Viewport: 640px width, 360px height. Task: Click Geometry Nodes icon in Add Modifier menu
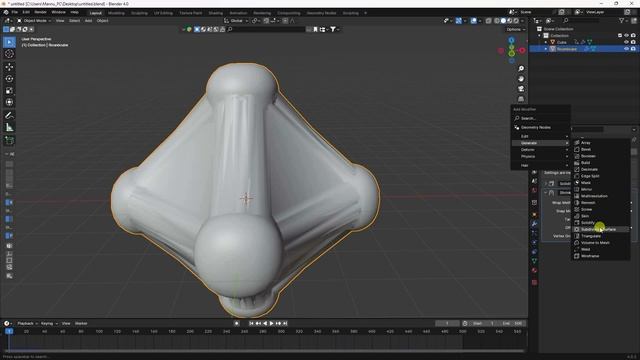point(516,127)
